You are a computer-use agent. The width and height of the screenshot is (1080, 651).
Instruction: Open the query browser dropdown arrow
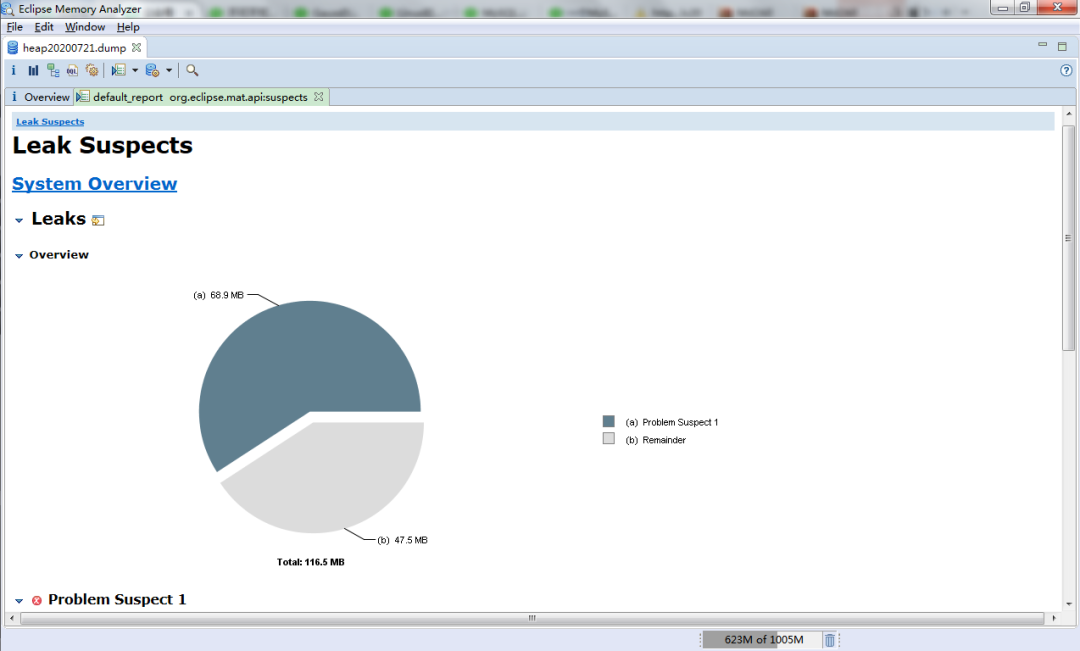click(x=169, y=70)
